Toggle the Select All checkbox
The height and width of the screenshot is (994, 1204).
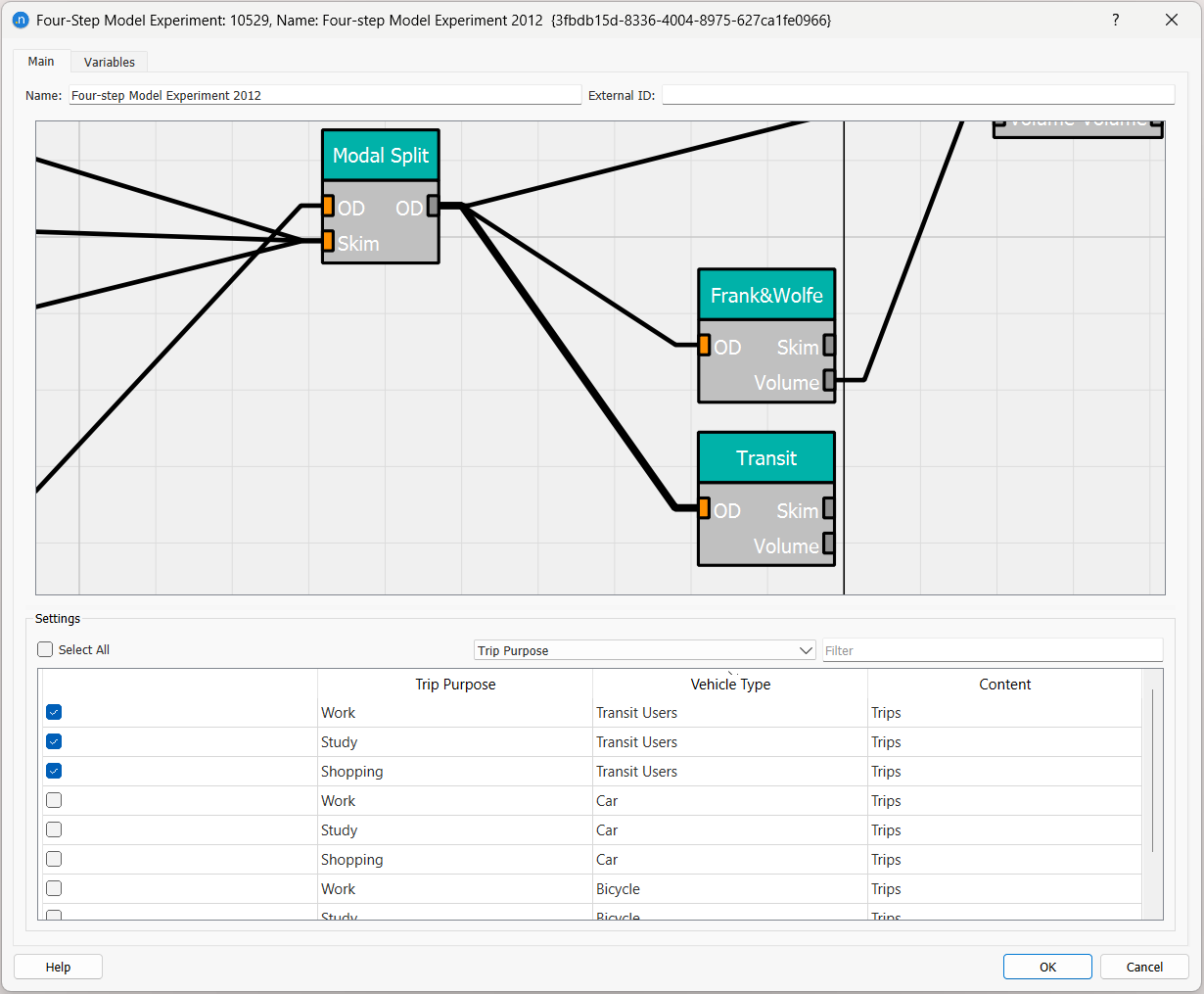45,649
